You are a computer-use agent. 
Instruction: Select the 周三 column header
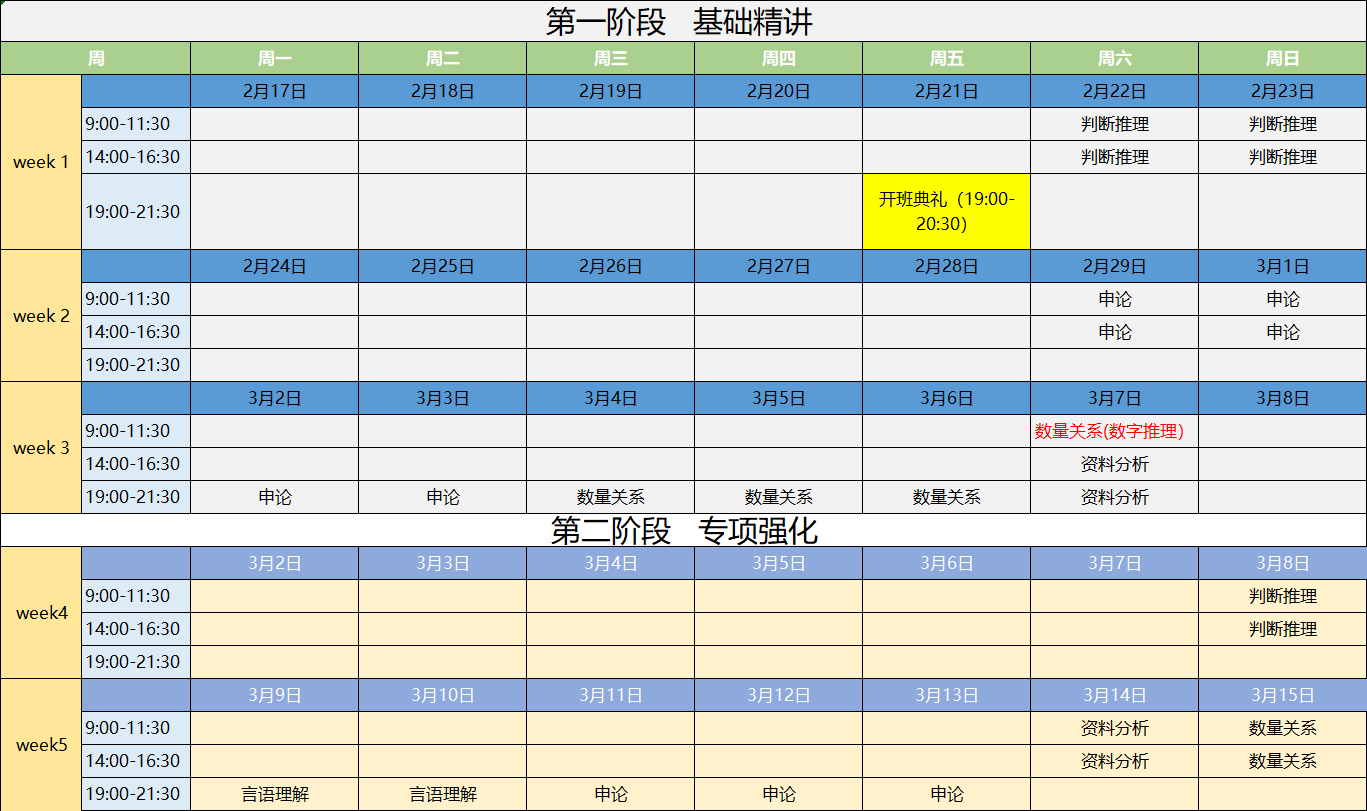pos(610,58)
